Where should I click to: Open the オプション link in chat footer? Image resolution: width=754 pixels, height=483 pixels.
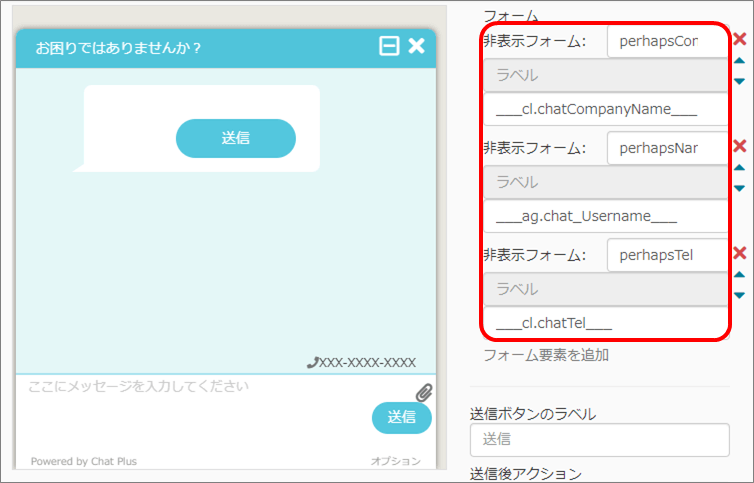coord(396,461)
